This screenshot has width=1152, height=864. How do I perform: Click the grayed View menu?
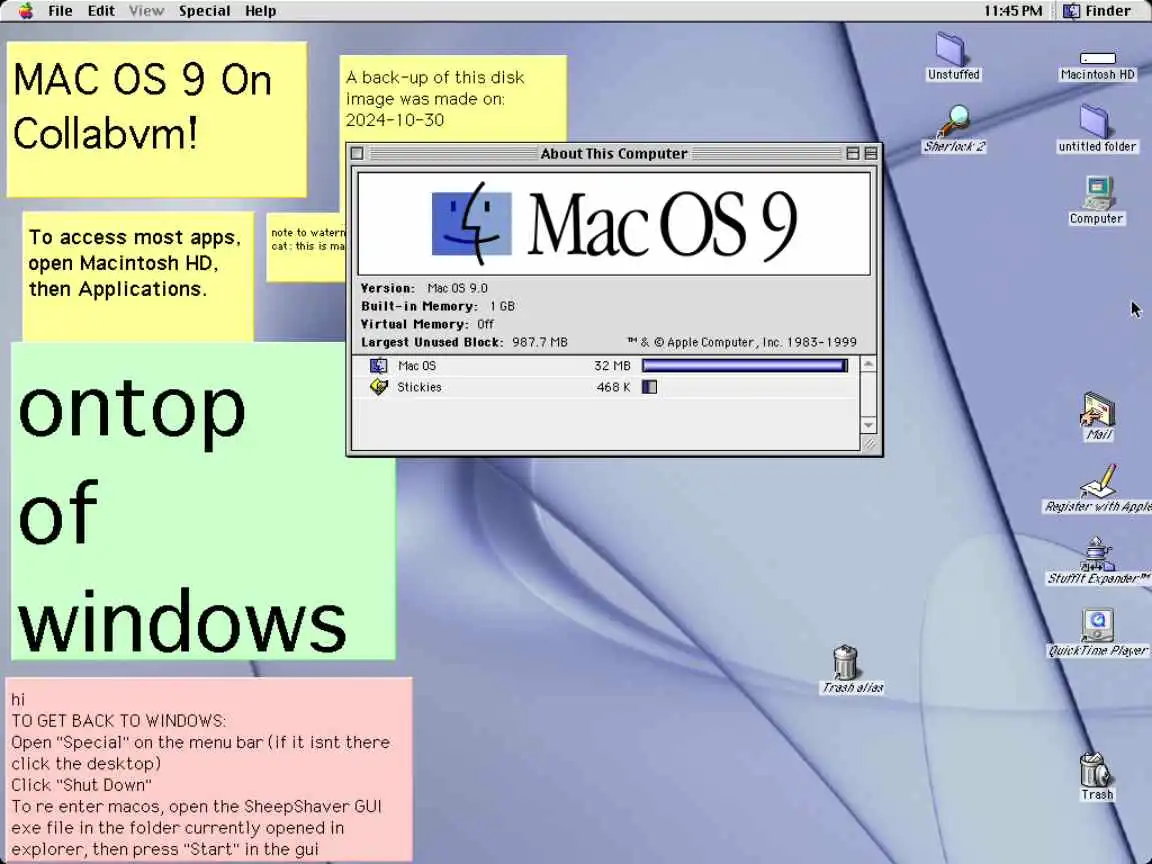point(146,11)
